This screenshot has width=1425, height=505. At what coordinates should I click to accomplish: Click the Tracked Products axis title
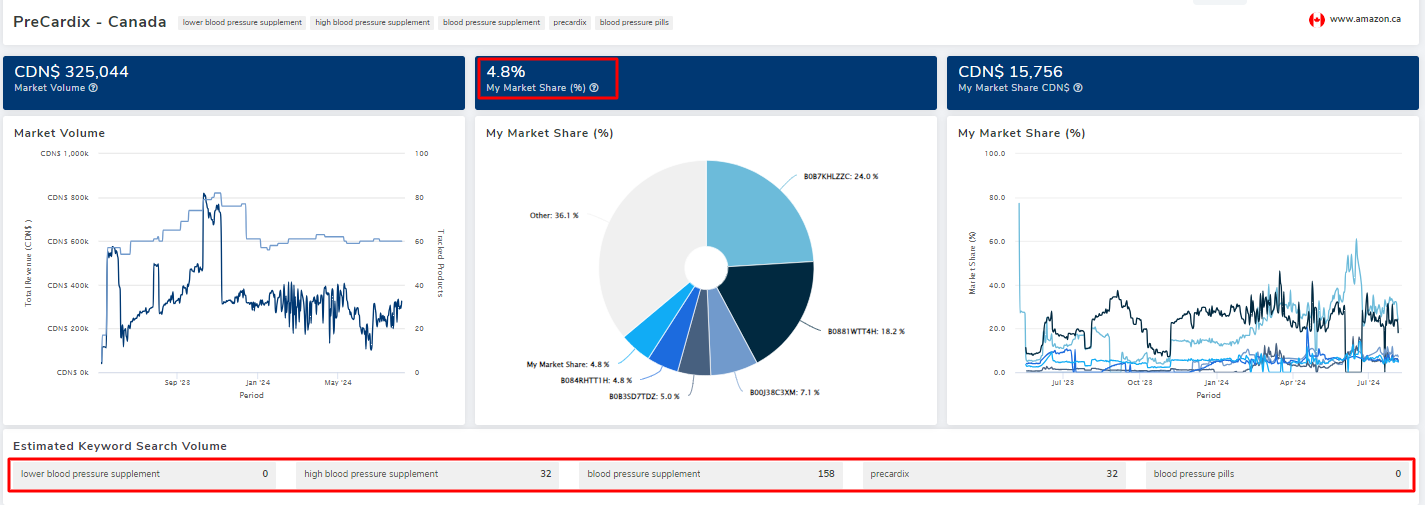coord(440,263)
